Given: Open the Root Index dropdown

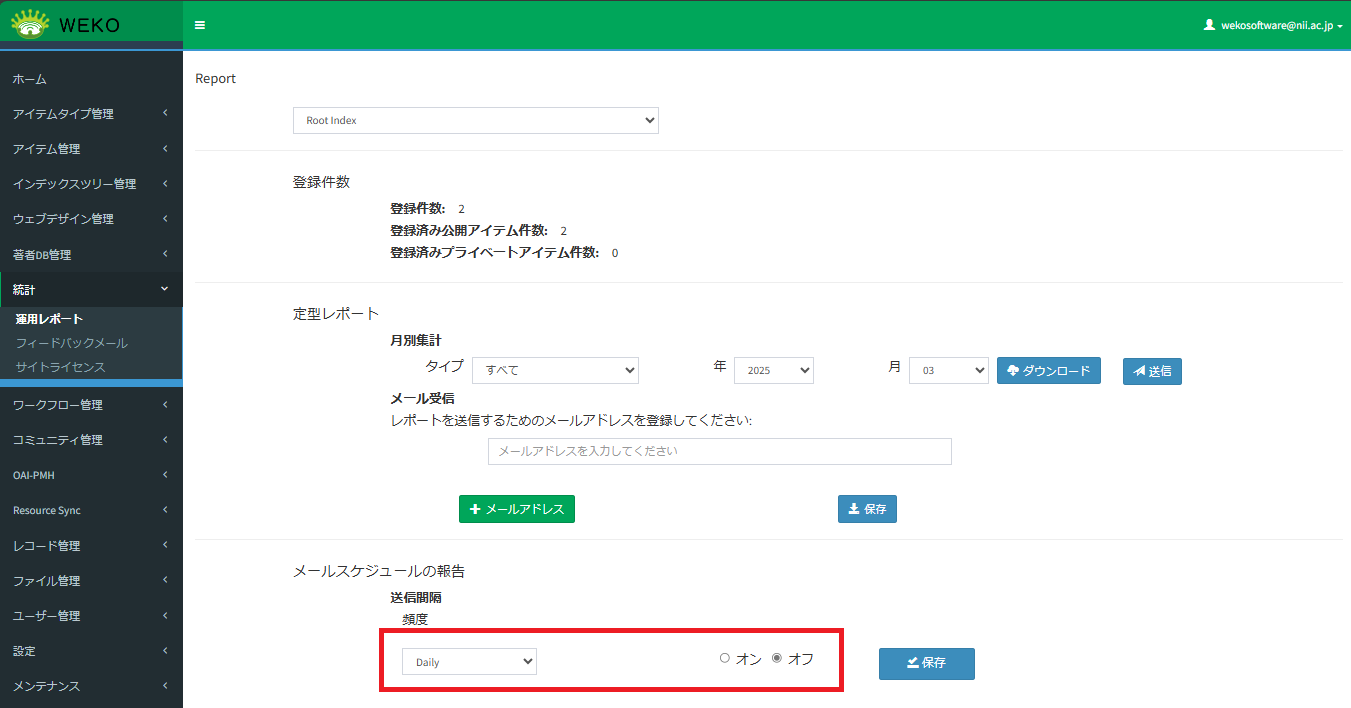Looking at the screenshot, I should 475,120.
